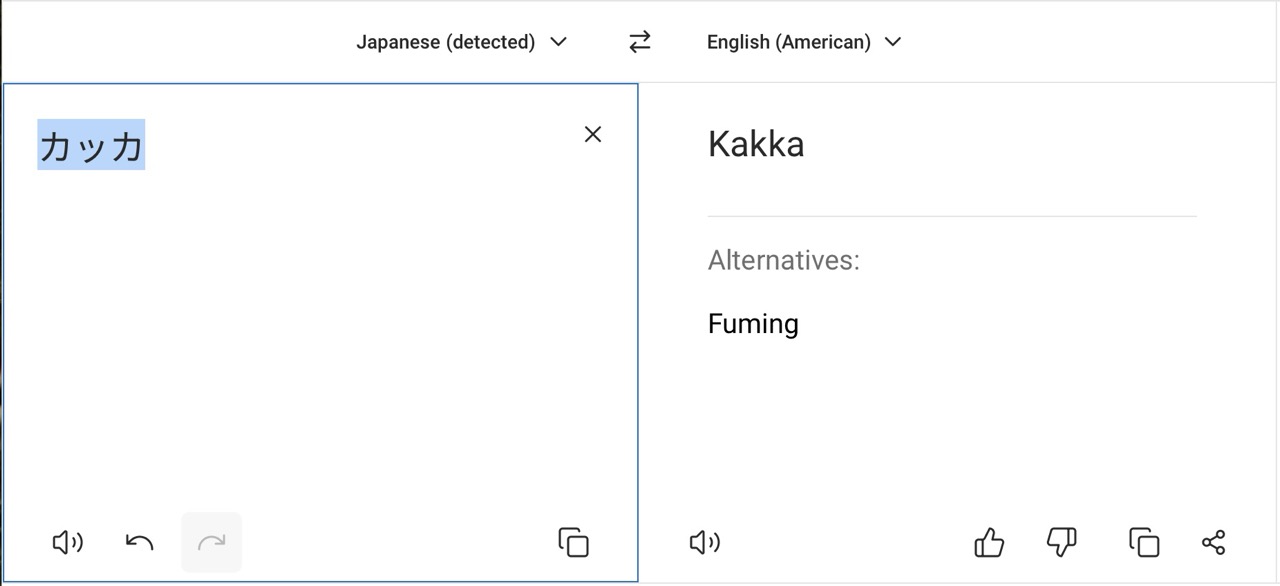Click the "Alternatives:" label

[783, 260]
